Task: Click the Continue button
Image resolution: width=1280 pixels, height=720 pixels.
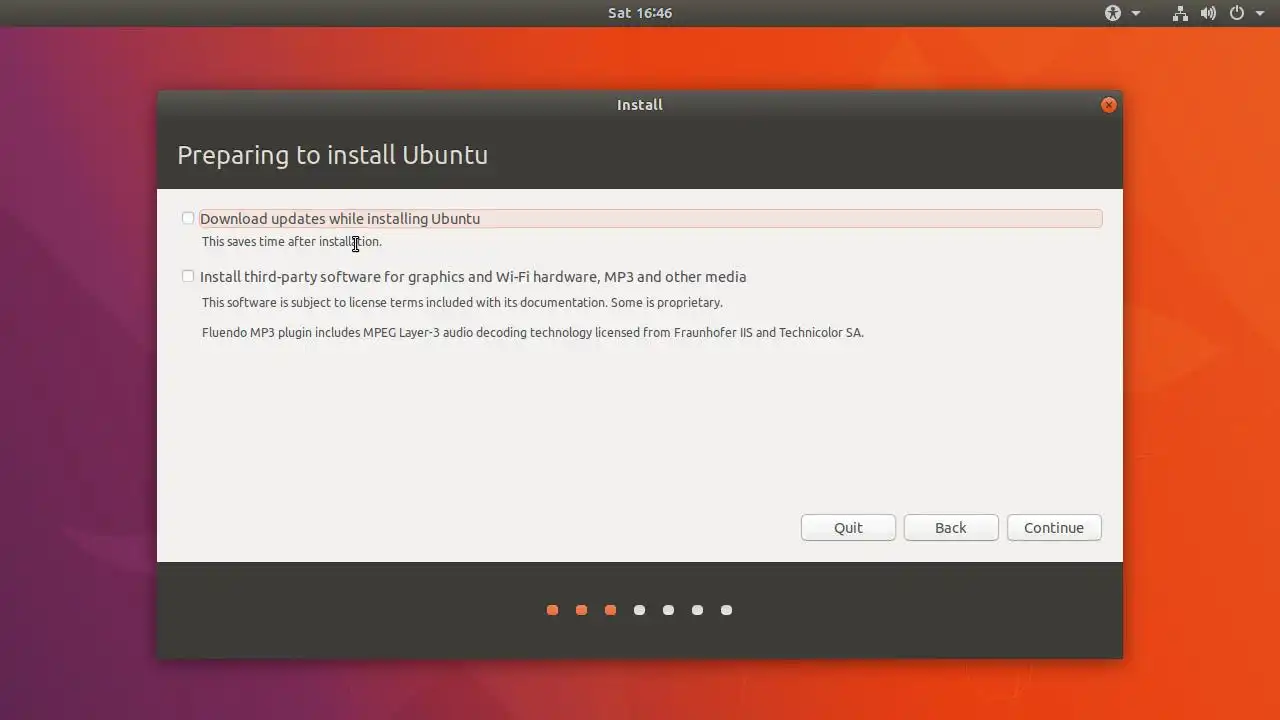Action: (x=1054, y=528)
